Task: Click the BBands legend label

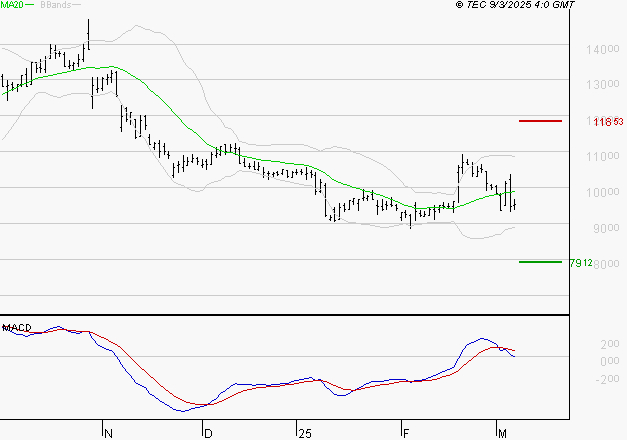Action: pyautogui.click(x=56, y=5)
